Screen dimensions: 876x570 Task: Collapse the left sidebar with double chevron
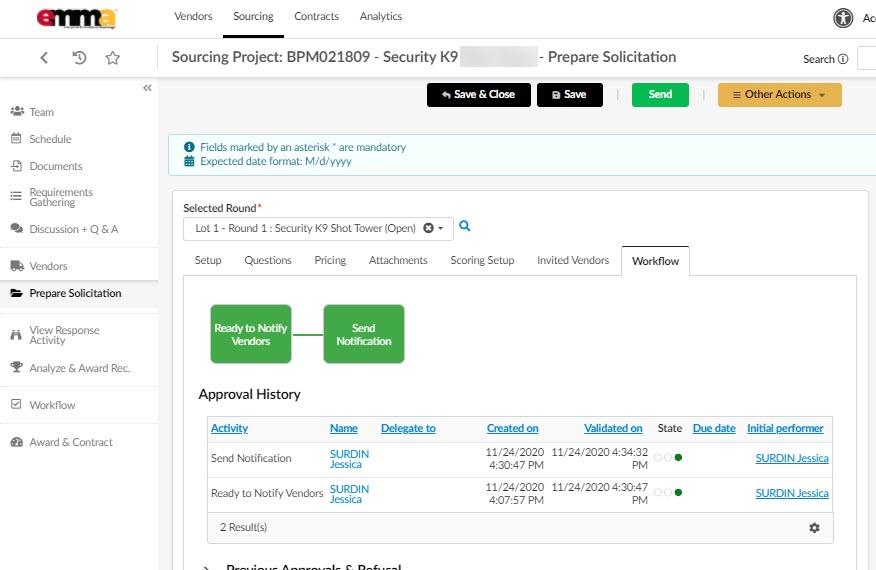tap(147, 88)
